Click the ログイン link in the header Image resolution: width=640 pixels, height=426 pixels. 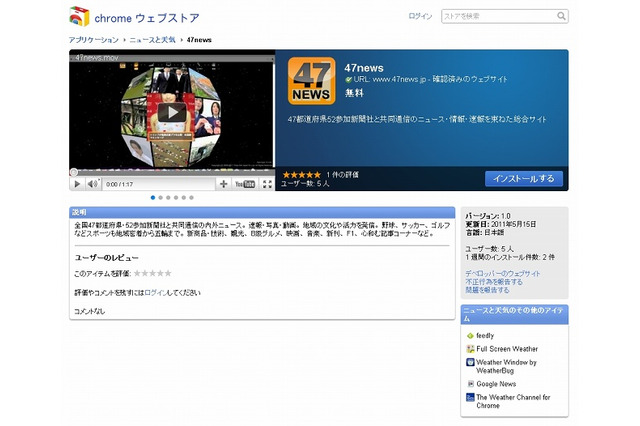click(x=420, y=16)
